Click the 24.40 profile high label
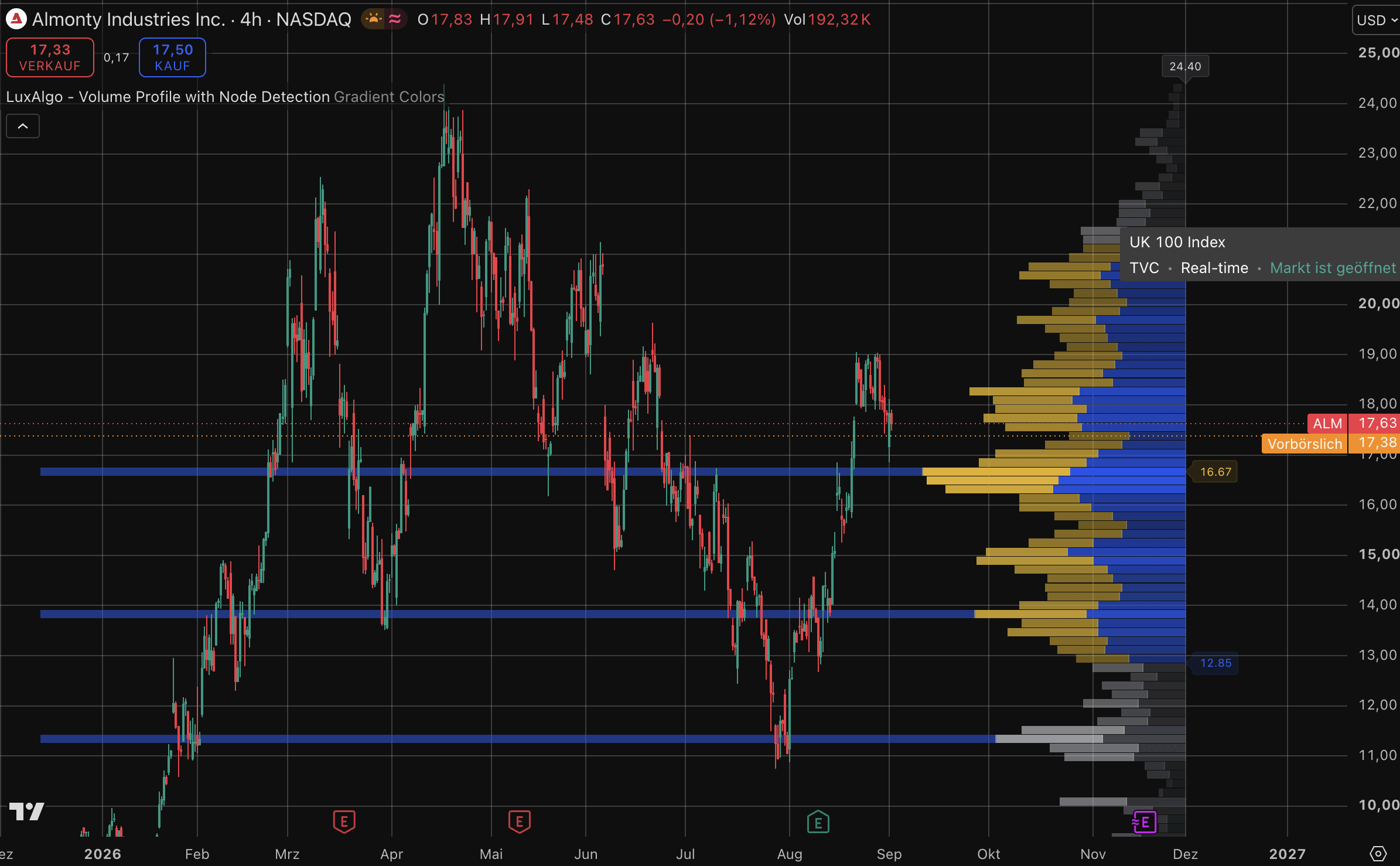 point(1185,66)
